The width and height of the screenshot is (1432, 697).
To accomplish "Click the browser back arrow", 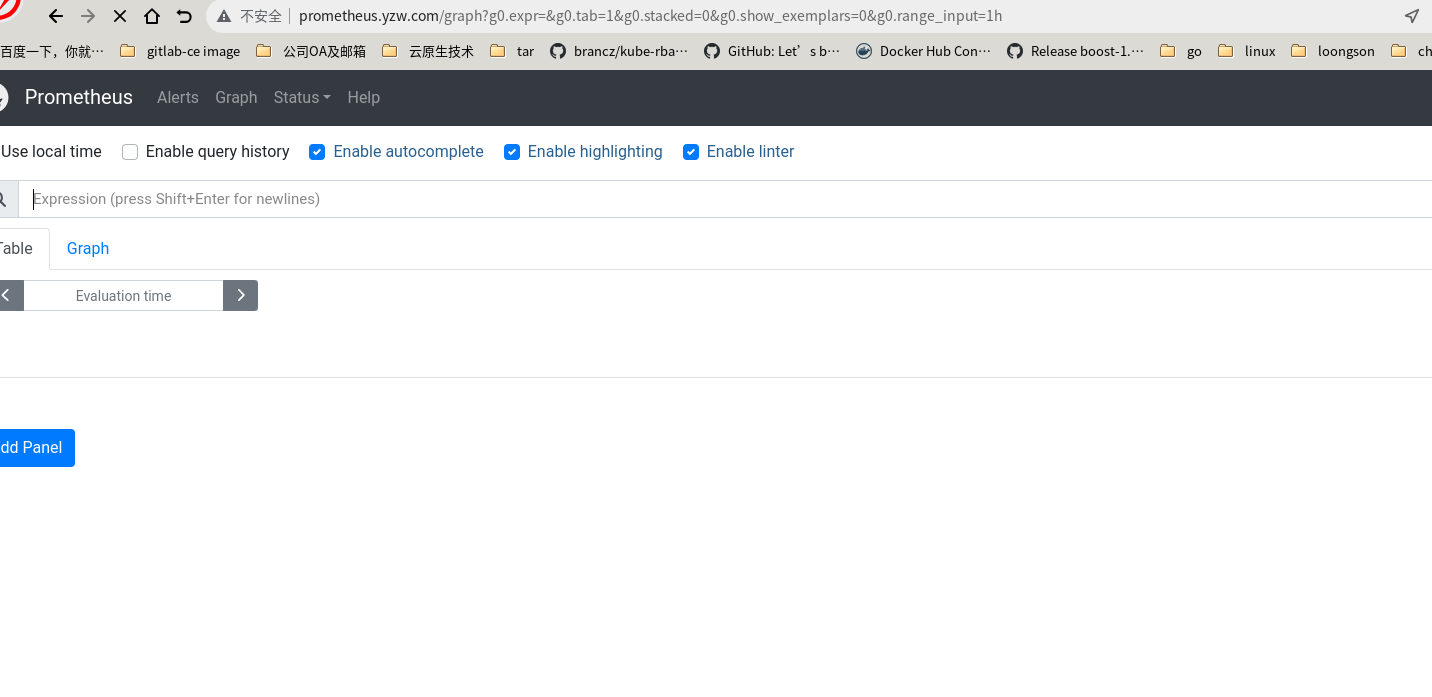I will [56, 16].
